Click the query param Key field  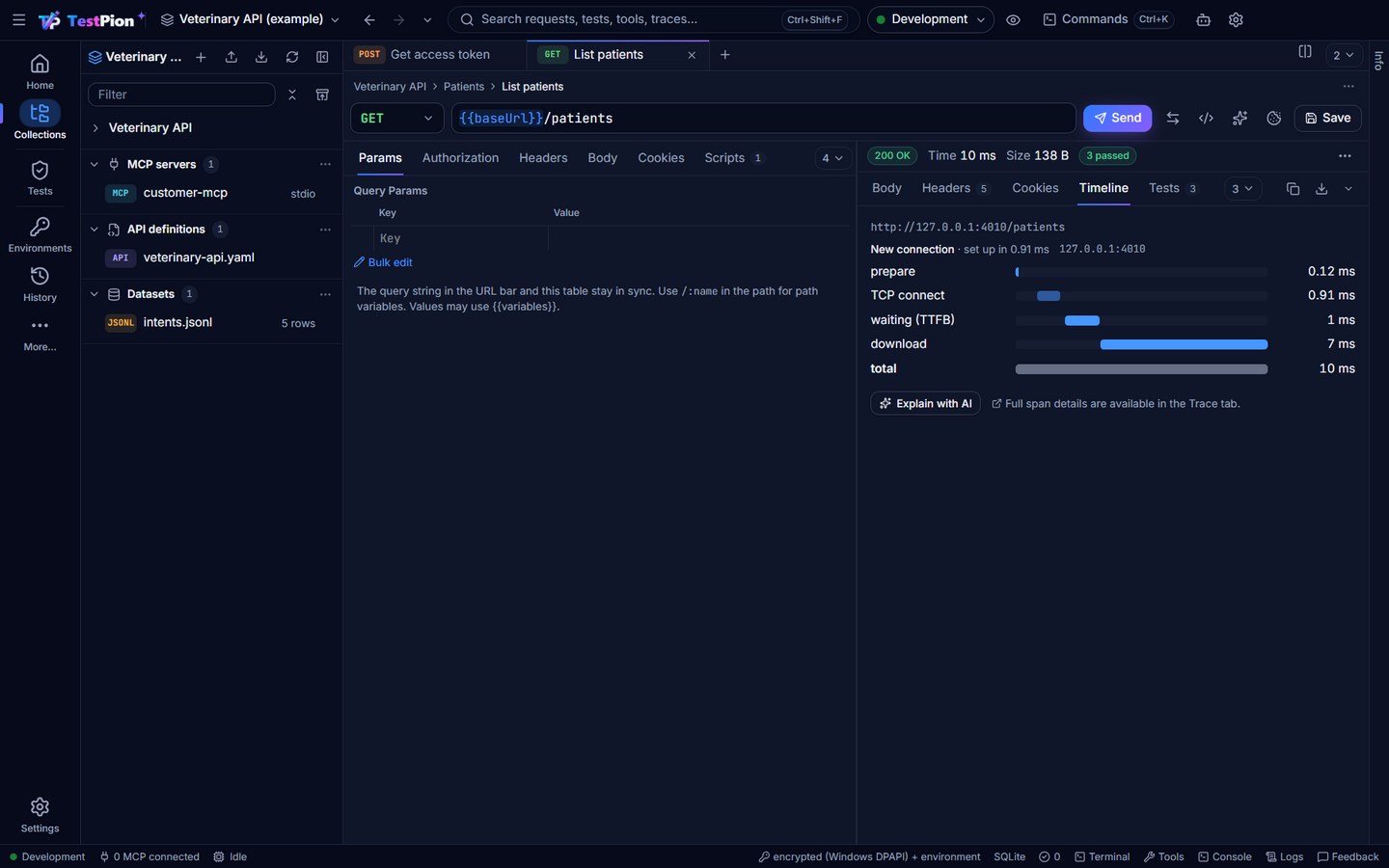[461, 238]
